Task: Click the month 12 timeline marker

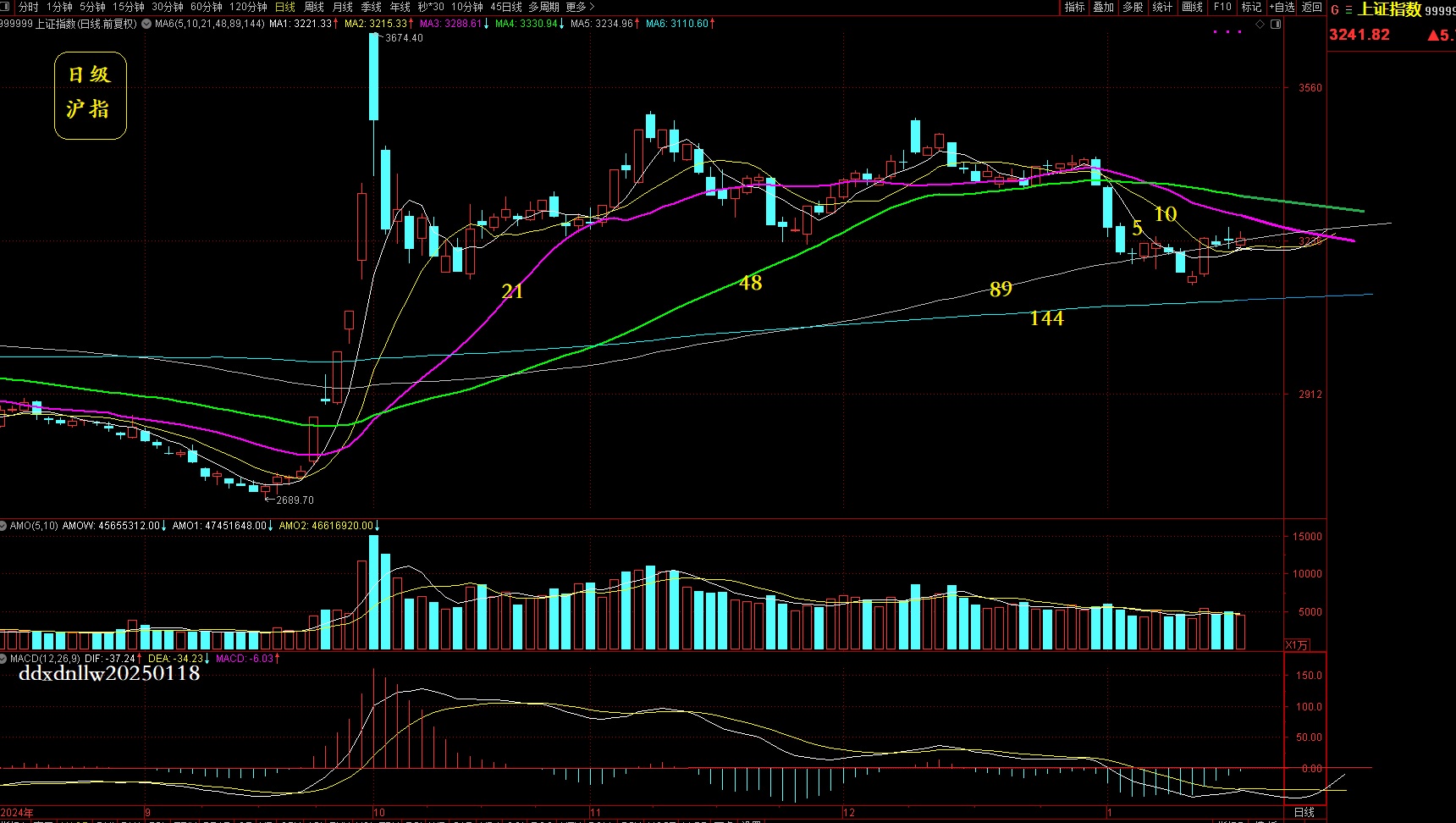Action: tap(849, 813)
